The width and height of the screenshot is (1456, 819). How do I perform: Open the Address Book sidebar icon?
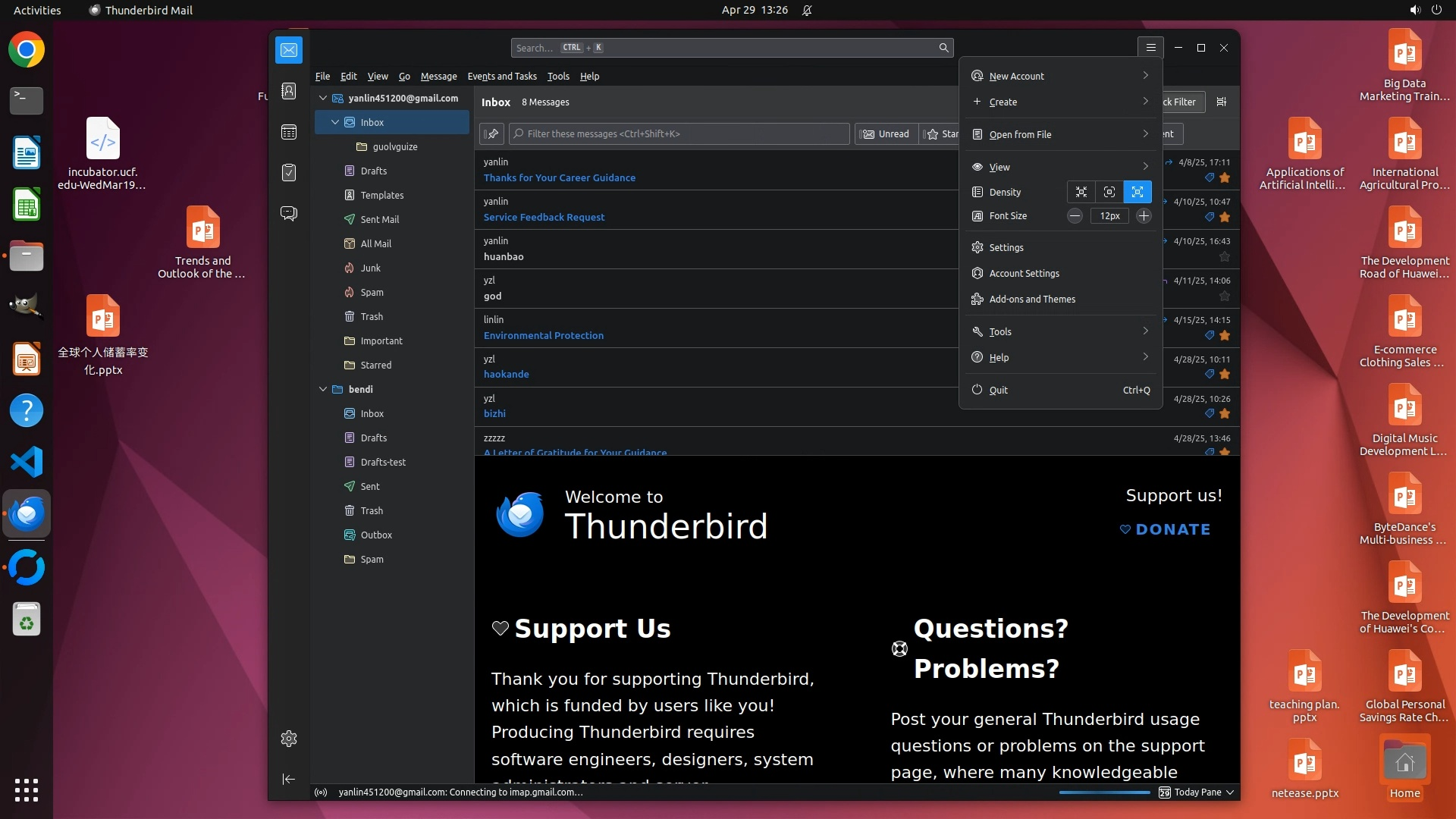[289, 91]
